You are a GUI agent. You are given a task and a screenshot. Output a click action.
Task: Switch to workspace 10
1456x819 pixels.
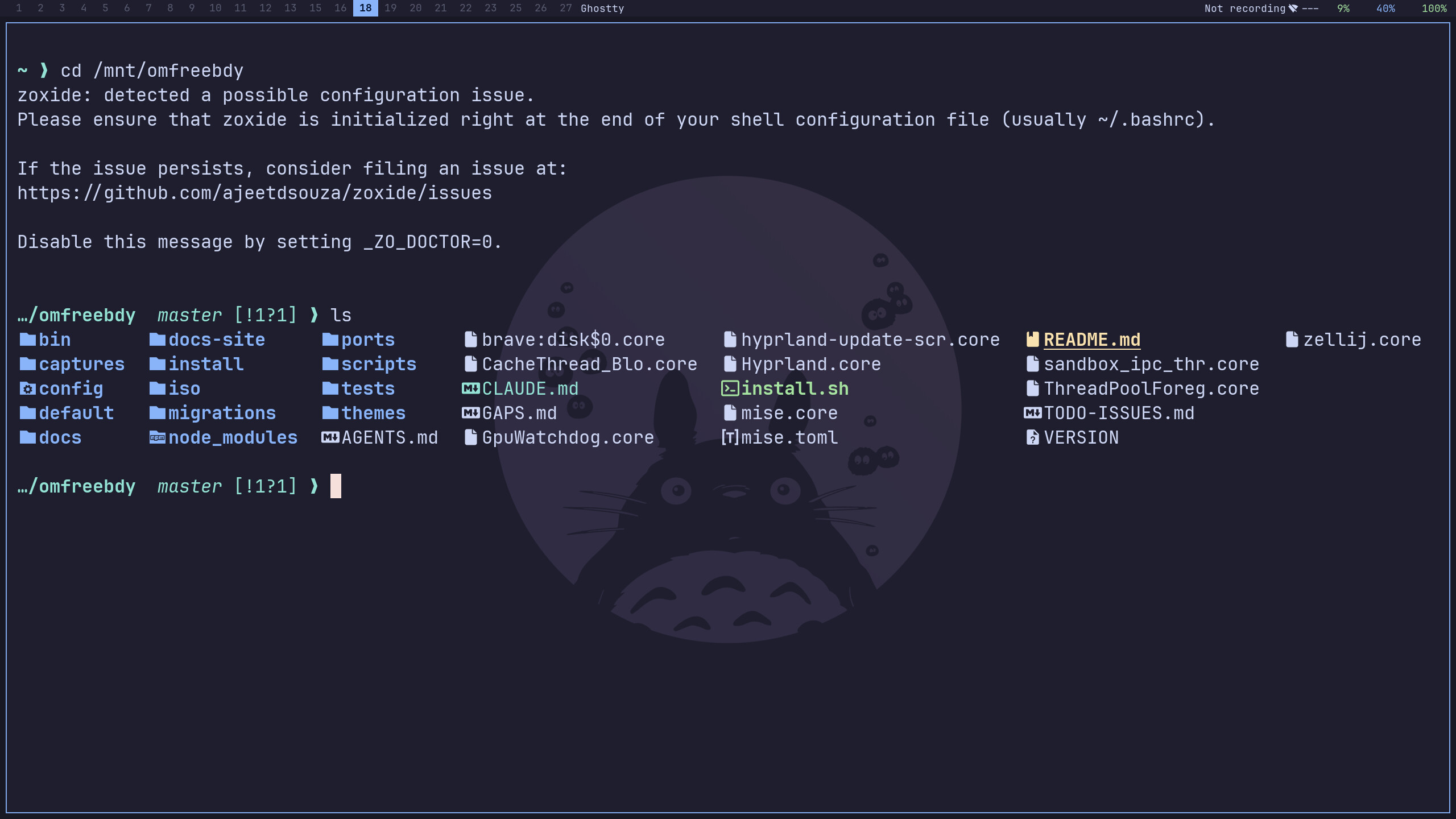point(215,8)
